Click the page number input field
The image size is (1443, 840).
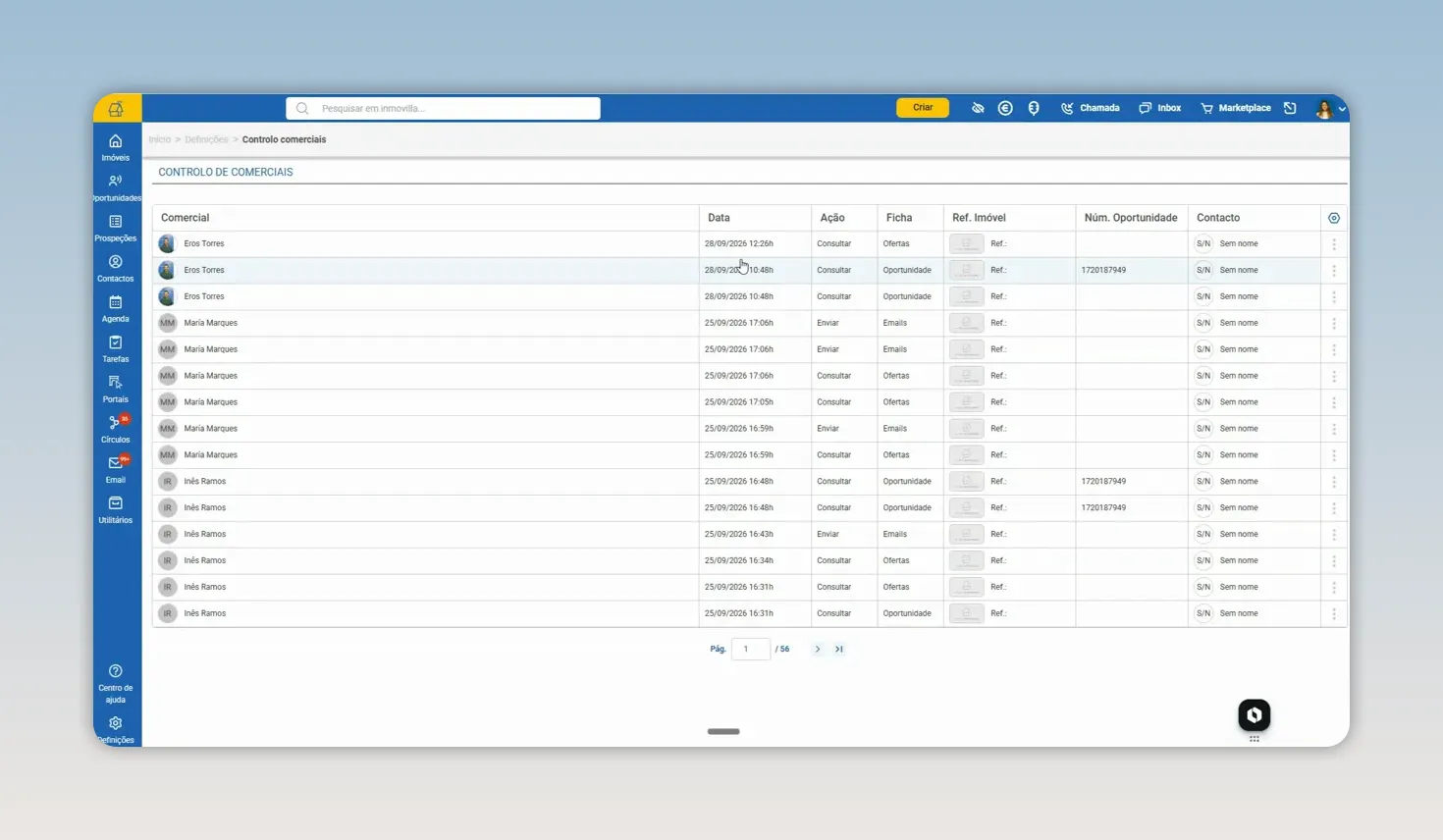coord(751,649)
